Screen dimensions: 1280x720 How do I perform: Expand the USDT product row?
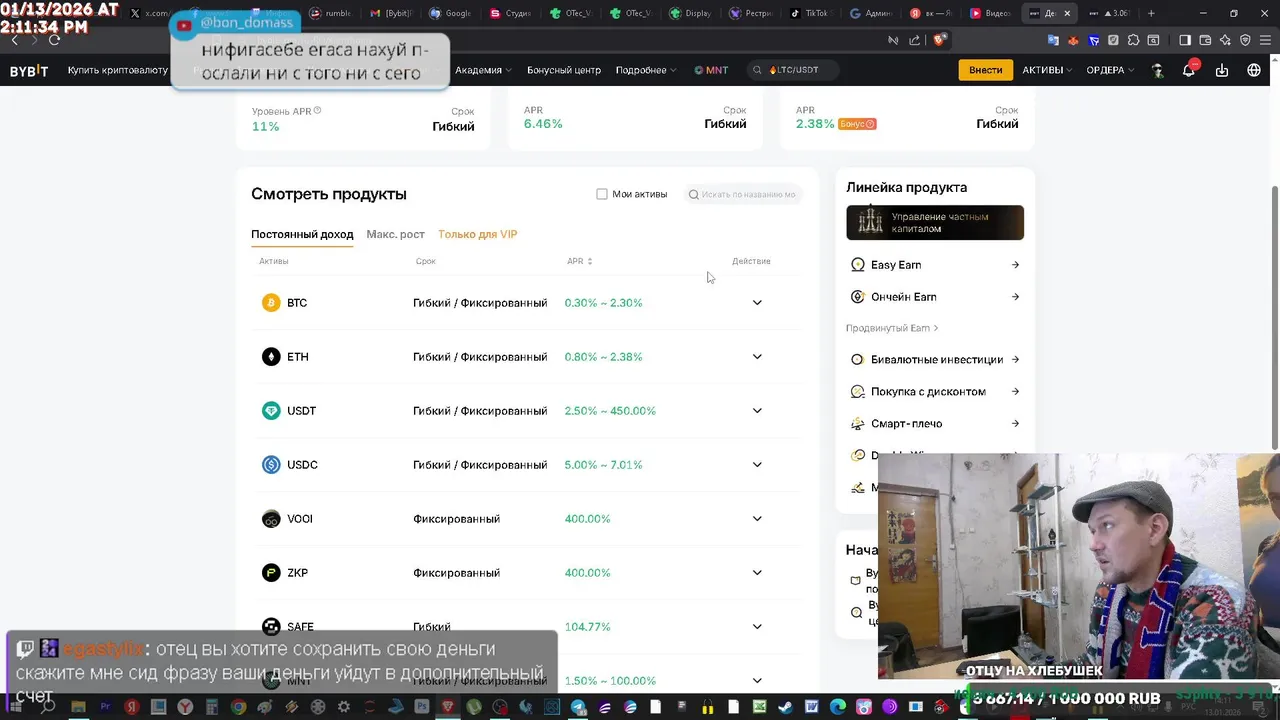tap(757, 410)
